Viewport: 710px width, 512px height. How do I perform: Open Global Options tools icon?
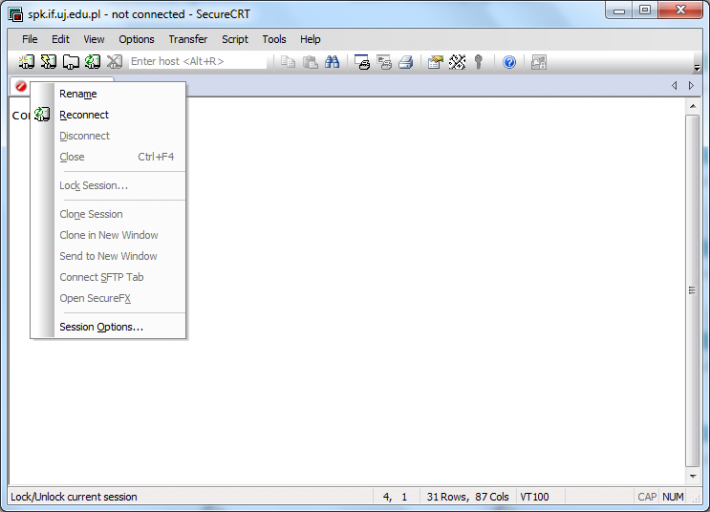(457, 62)
